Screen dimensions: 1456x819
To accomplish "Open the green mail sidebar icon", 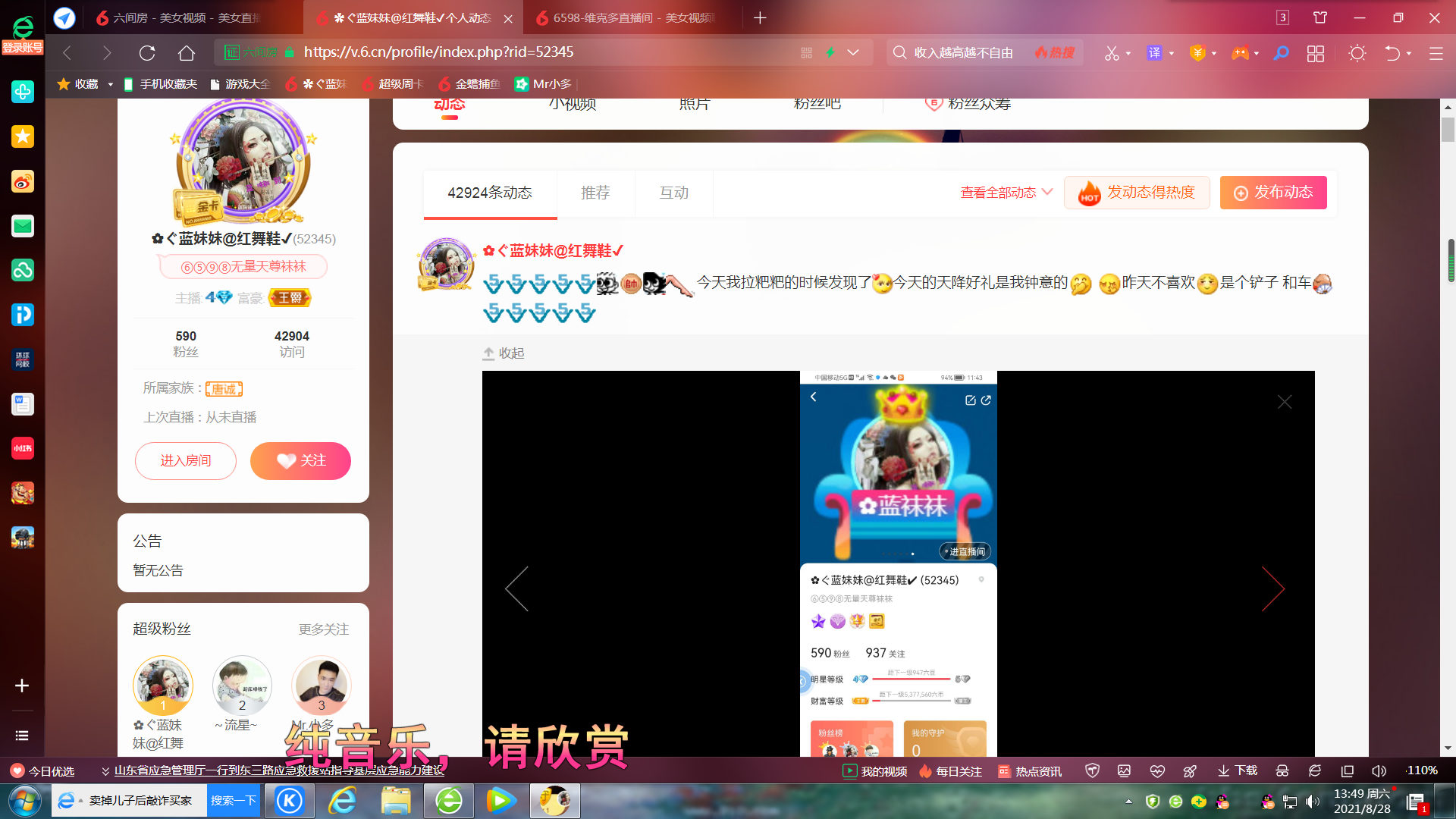I will (x=23, y=226).
